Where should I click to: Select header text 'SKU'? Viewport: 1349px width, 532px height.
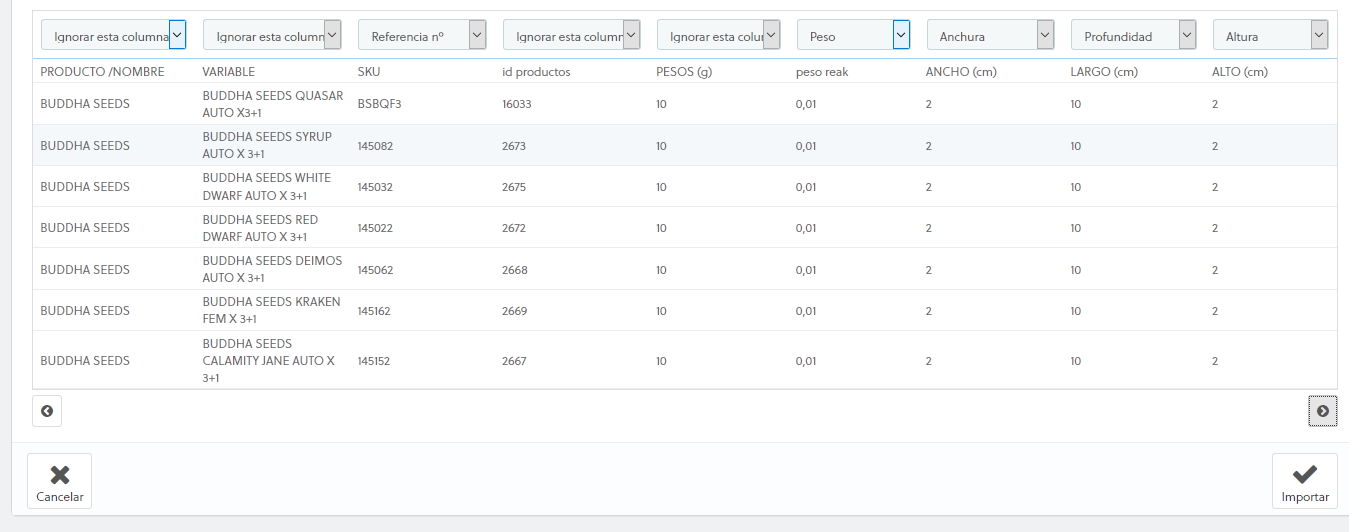368,72
